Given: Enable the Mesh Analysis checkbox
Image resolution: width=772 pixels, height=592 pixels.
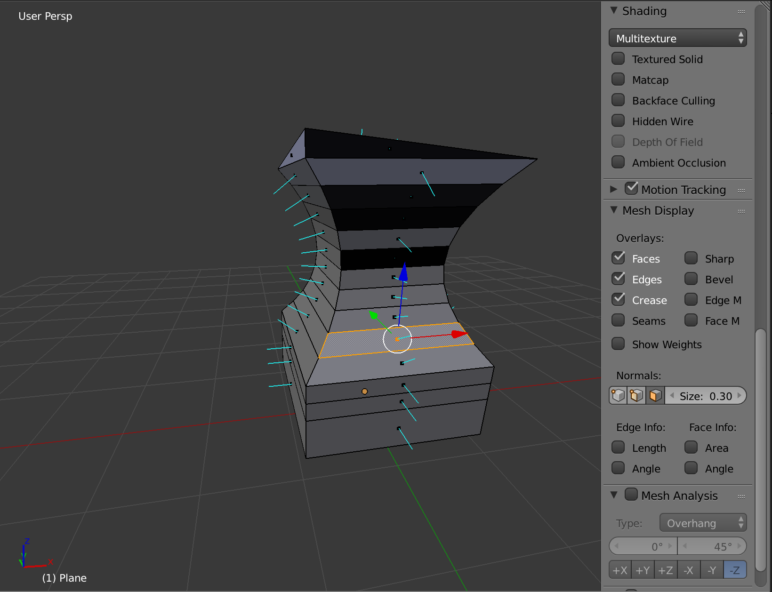Looking at the screenshot, I should pyautogui.click(x=631, y=494).
